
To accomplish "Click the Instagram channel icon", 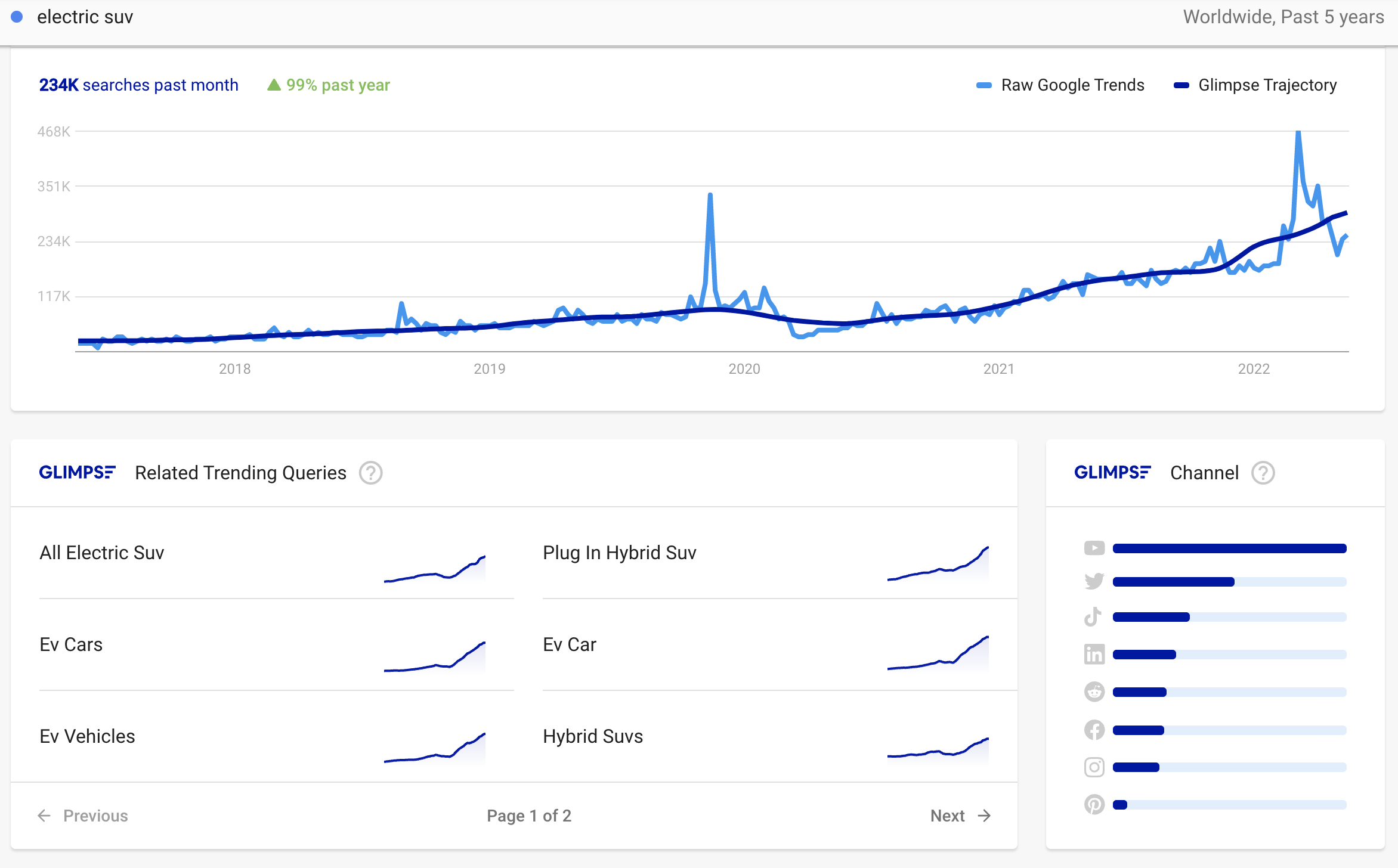I will (1094, 767).
